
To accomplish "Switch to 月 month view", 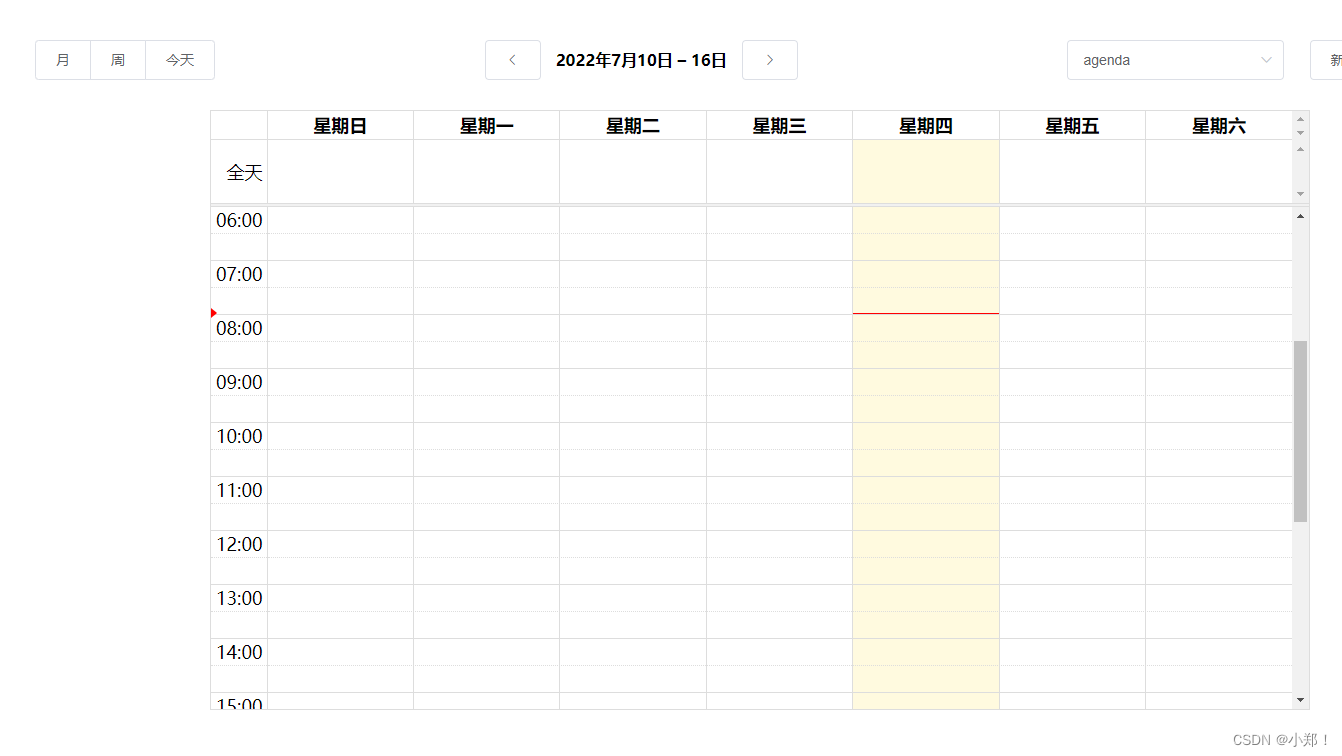I will point(62,60).
